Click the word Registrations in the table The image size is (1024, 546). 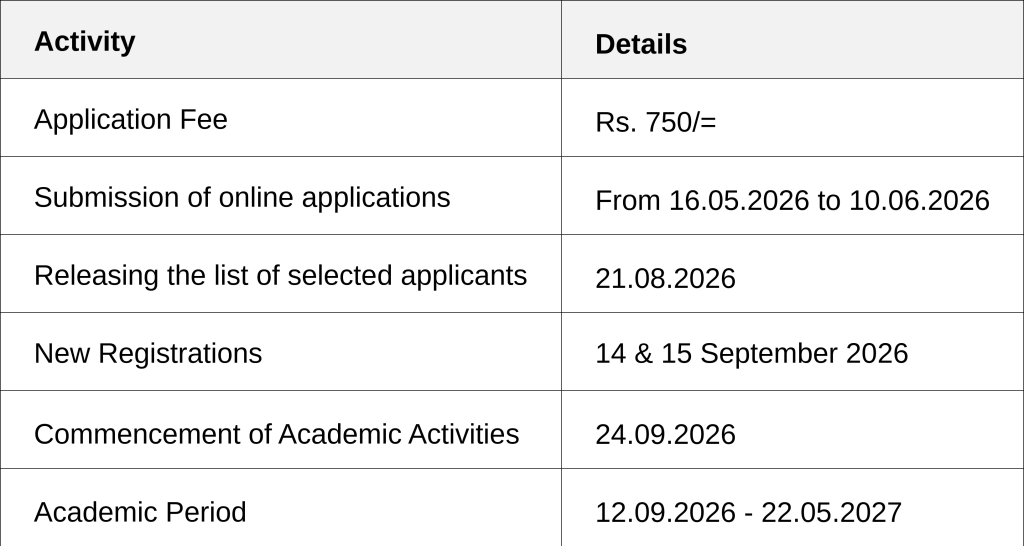click(x=180, y=353)
